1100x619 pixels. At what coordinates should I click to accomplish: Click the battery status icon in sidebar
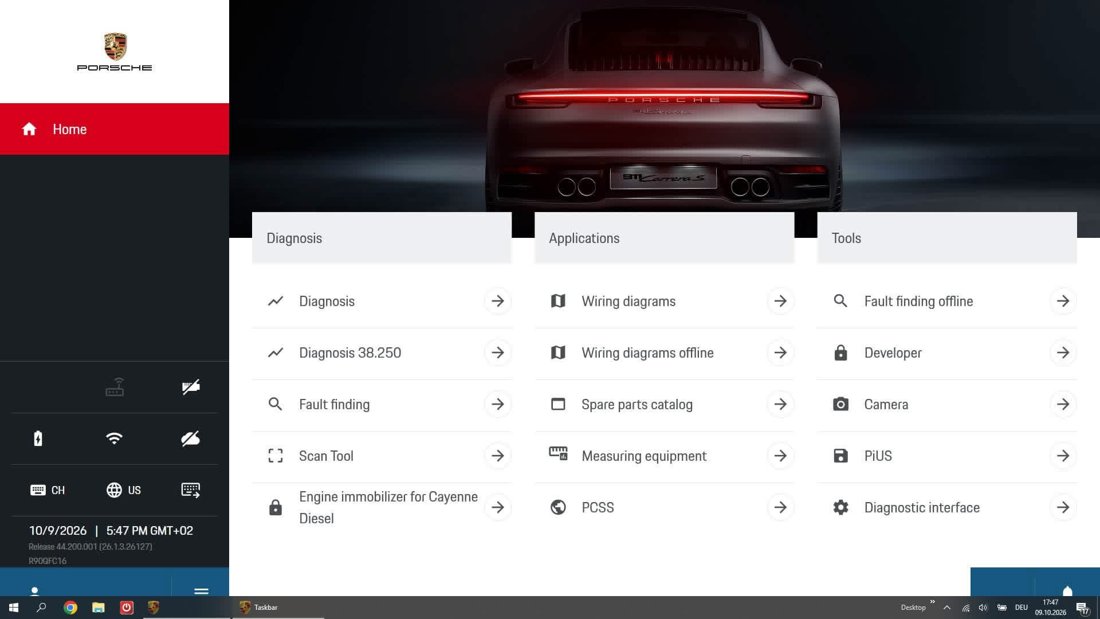38,439
